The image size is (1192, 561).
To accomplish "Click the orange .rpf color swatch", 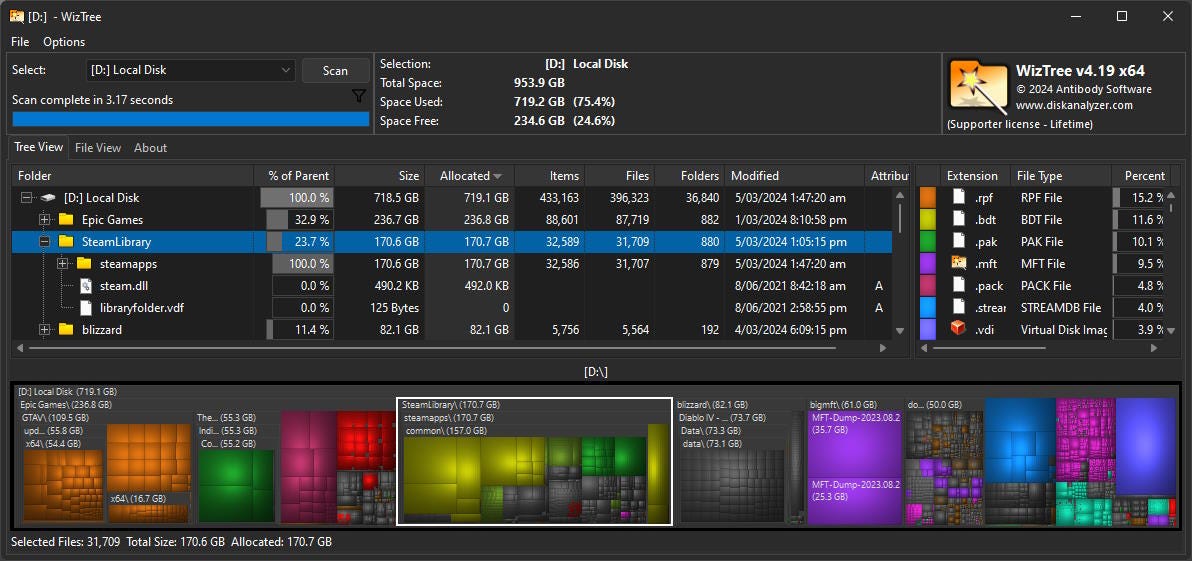I will pos(927,198).
